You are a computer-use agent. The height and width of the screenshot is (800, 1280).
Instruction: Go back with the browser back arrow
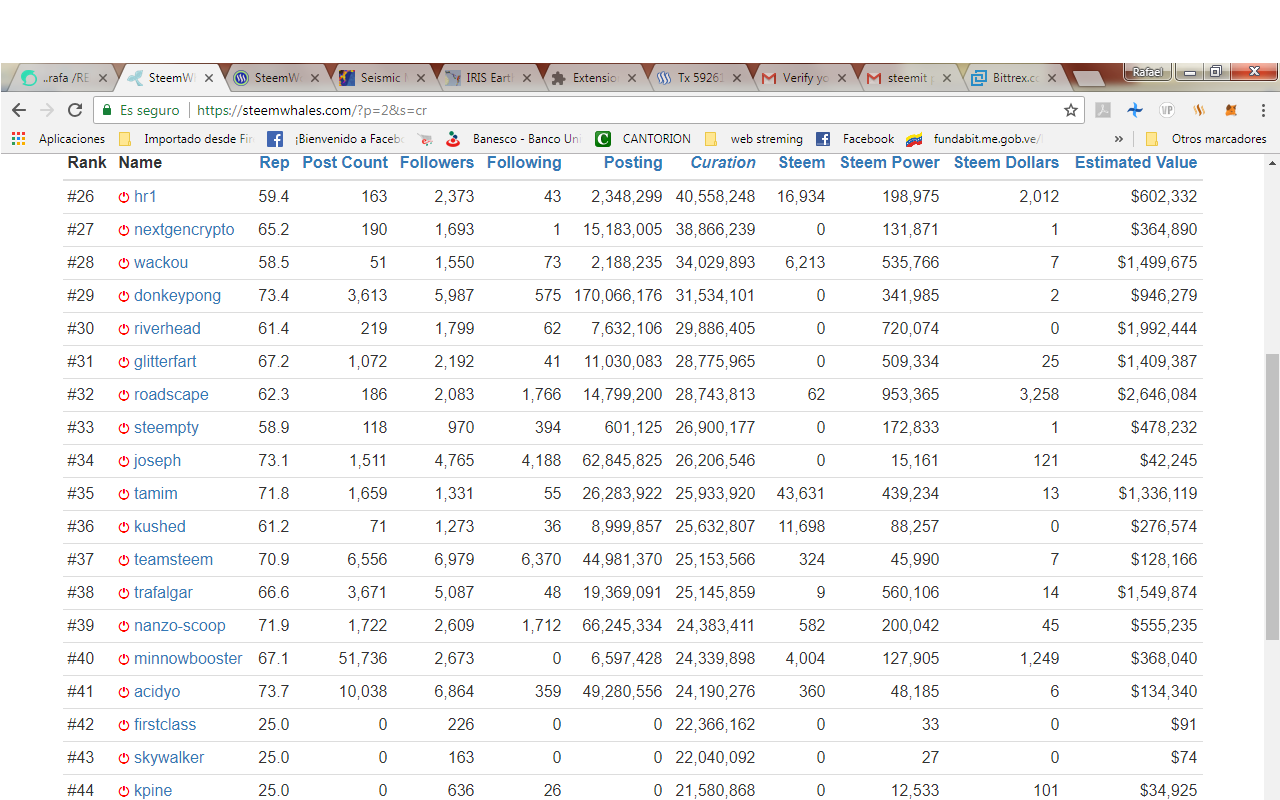click(19, 110)
